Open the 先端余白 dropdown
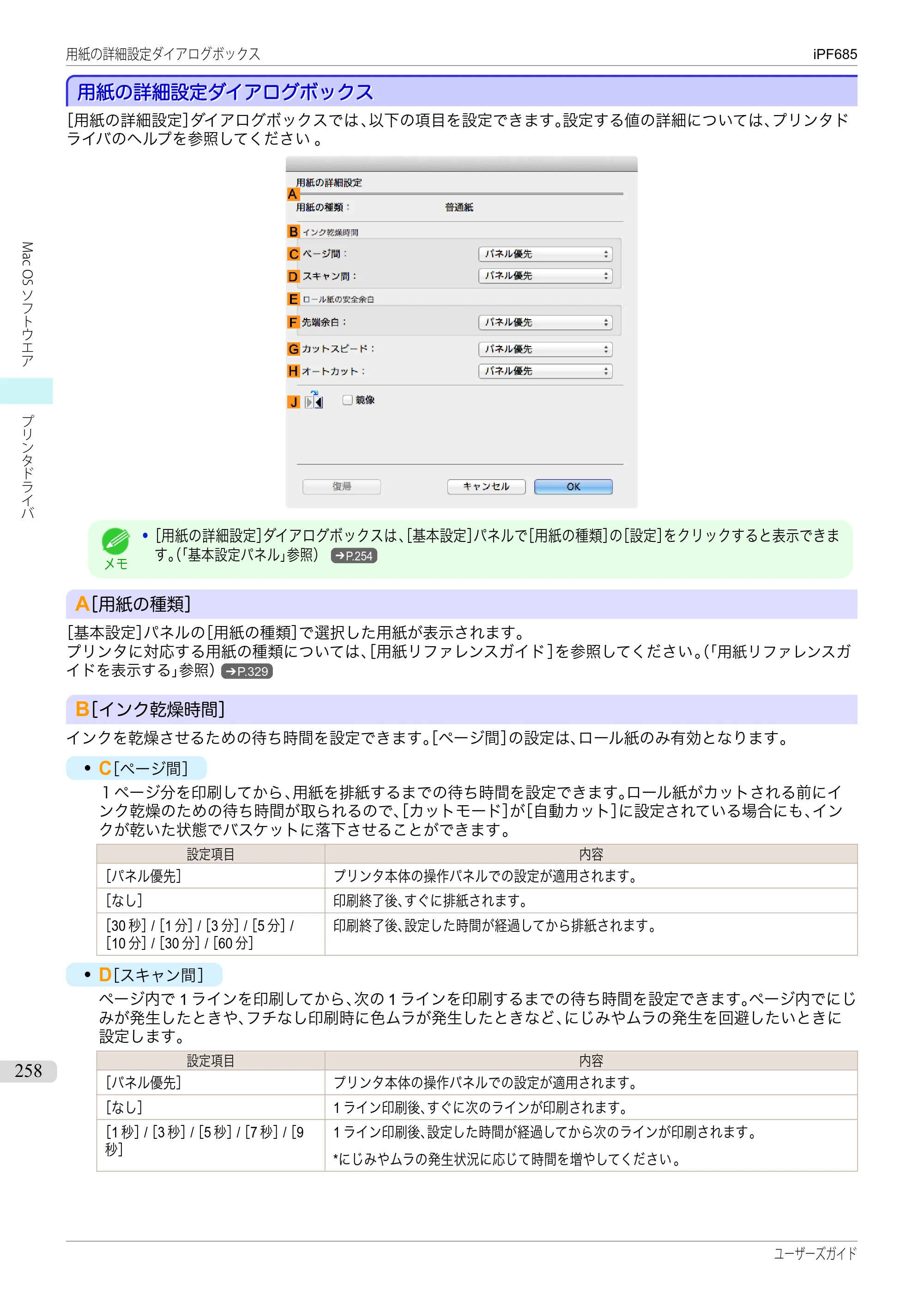Screen dimensions: 924x1307 pyautogui.click(x=545, y=323)
